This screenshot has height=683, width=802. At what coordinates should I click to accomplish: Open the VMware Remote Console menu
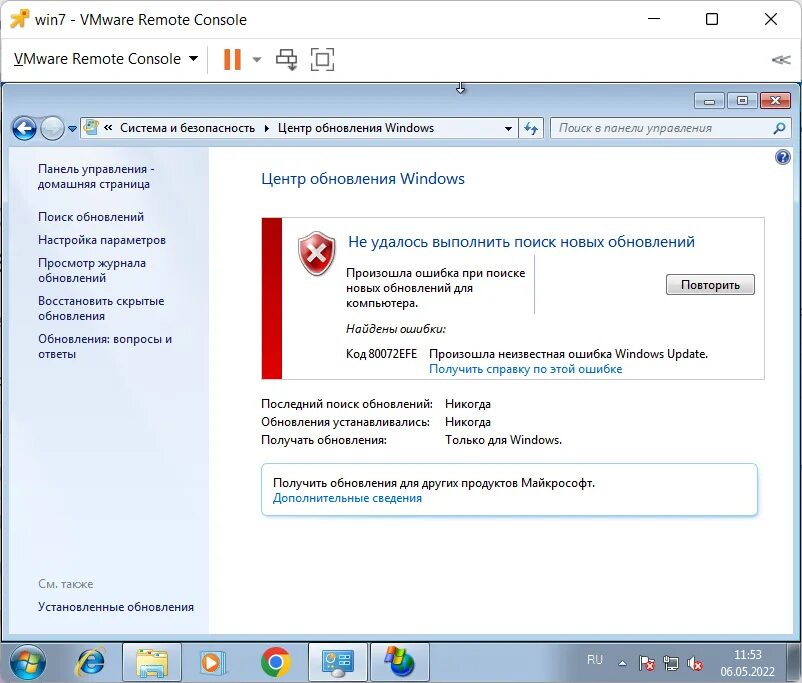(106, 59)
